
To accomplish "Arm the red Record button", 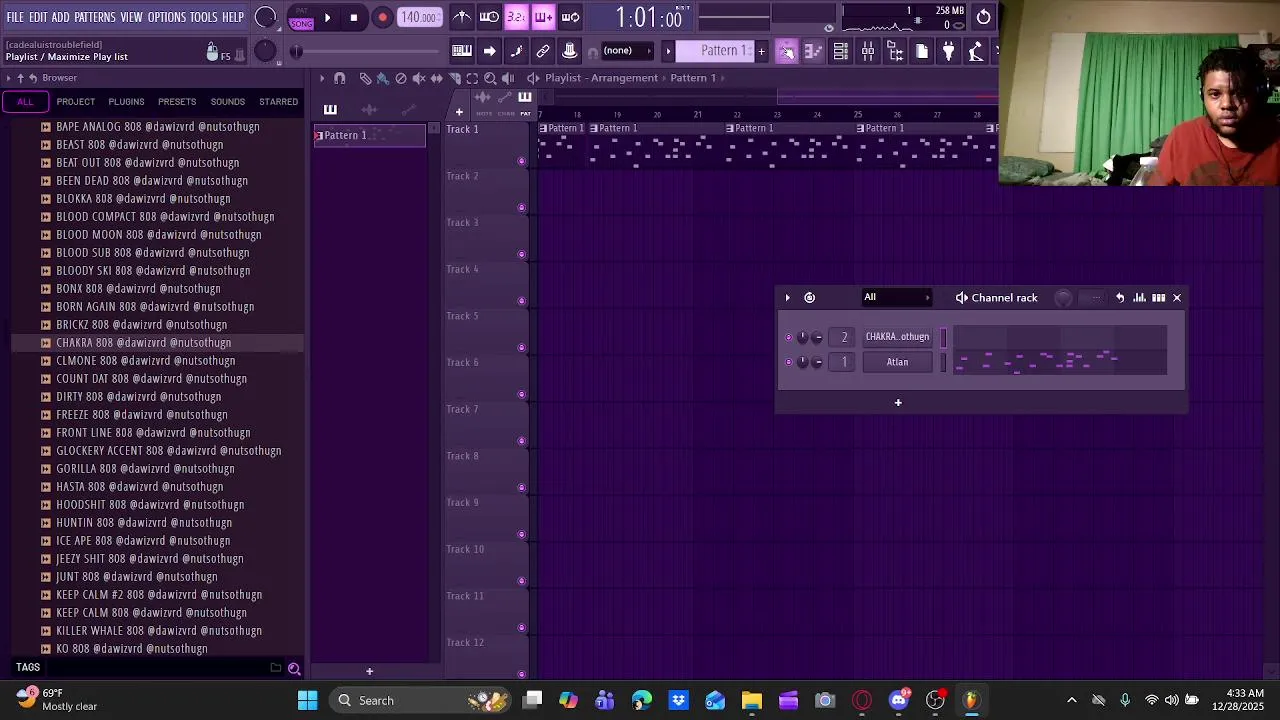I will [x=382, y=17].
